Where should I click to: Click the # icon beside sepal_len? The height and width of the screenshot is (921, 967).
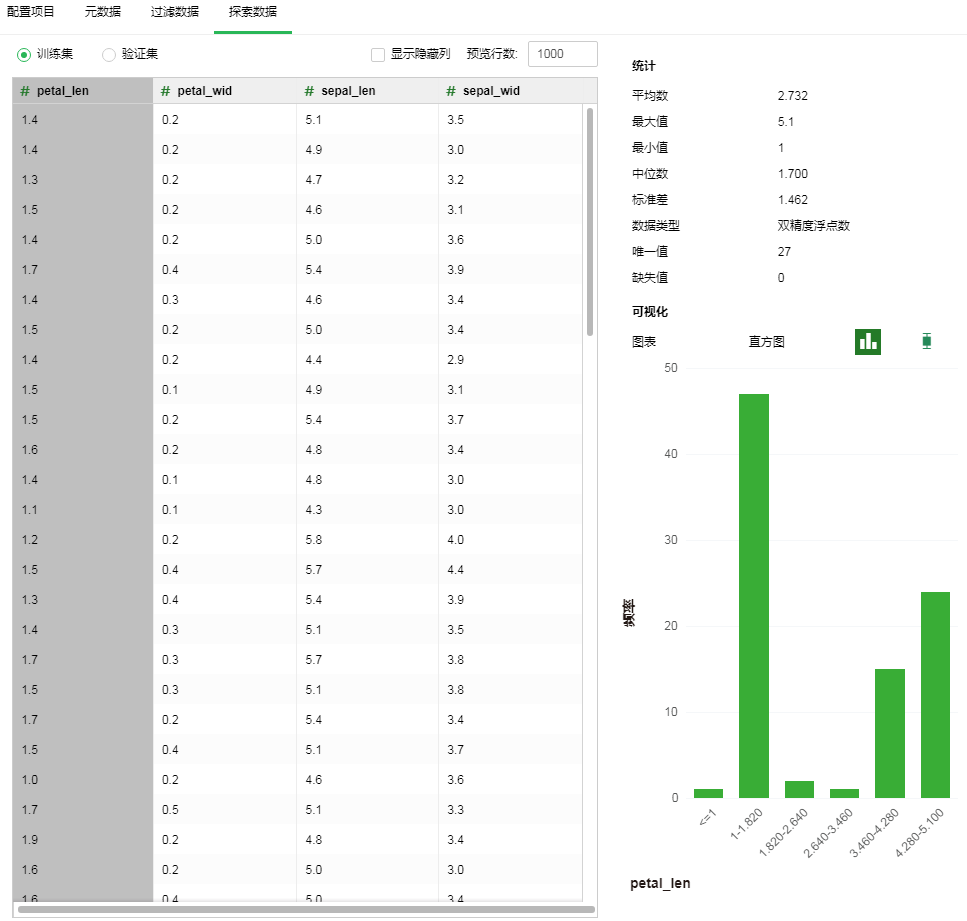pos(310,91)
